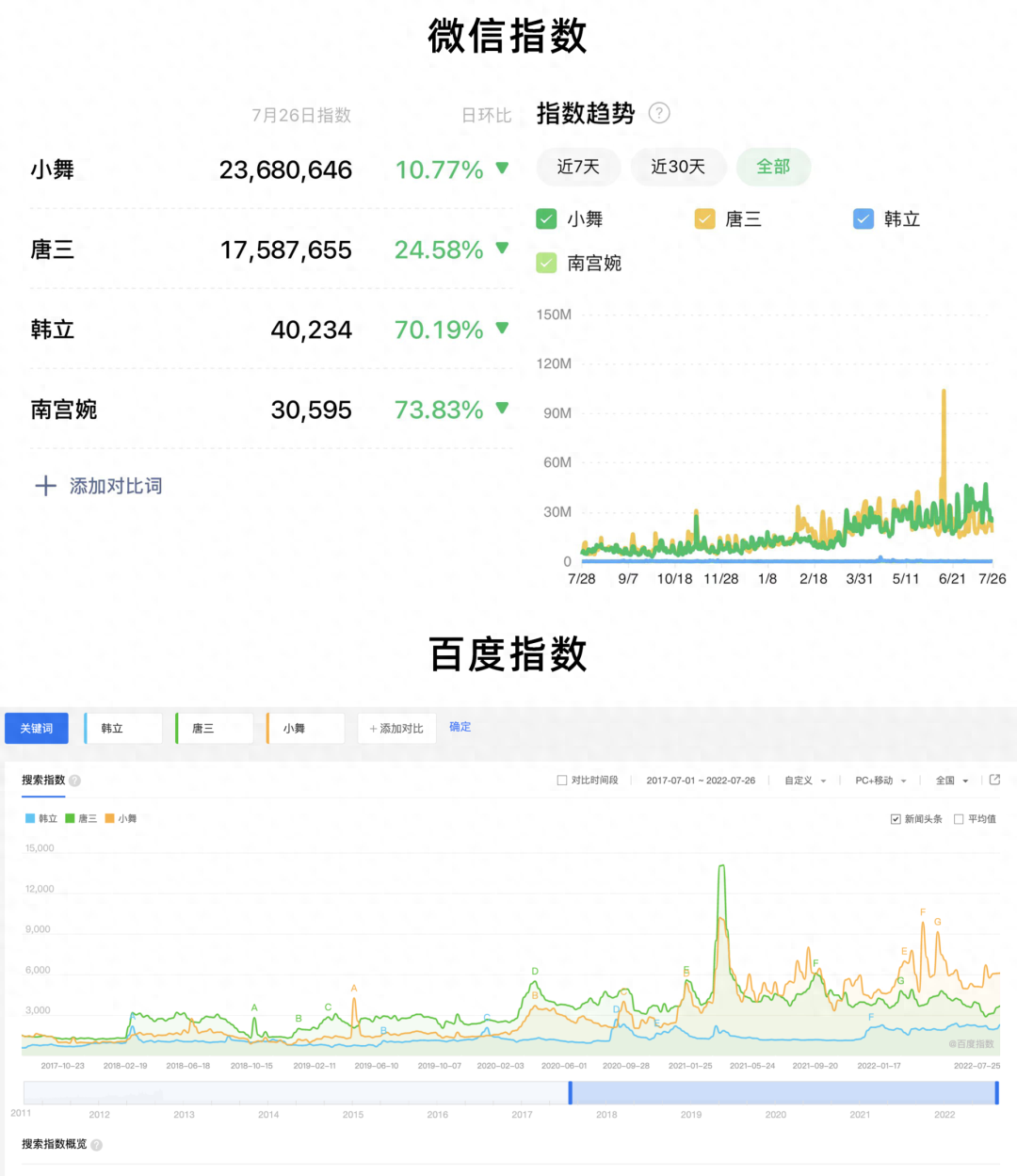Expand the PC+移动 device dropdown
The image size is (1017, 1176).
pos(880,781)
